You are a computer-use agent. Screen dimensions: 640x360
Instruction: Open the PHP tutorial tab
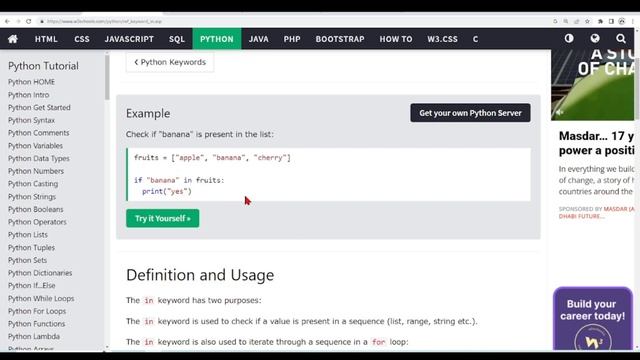click(x=292, y=39)
